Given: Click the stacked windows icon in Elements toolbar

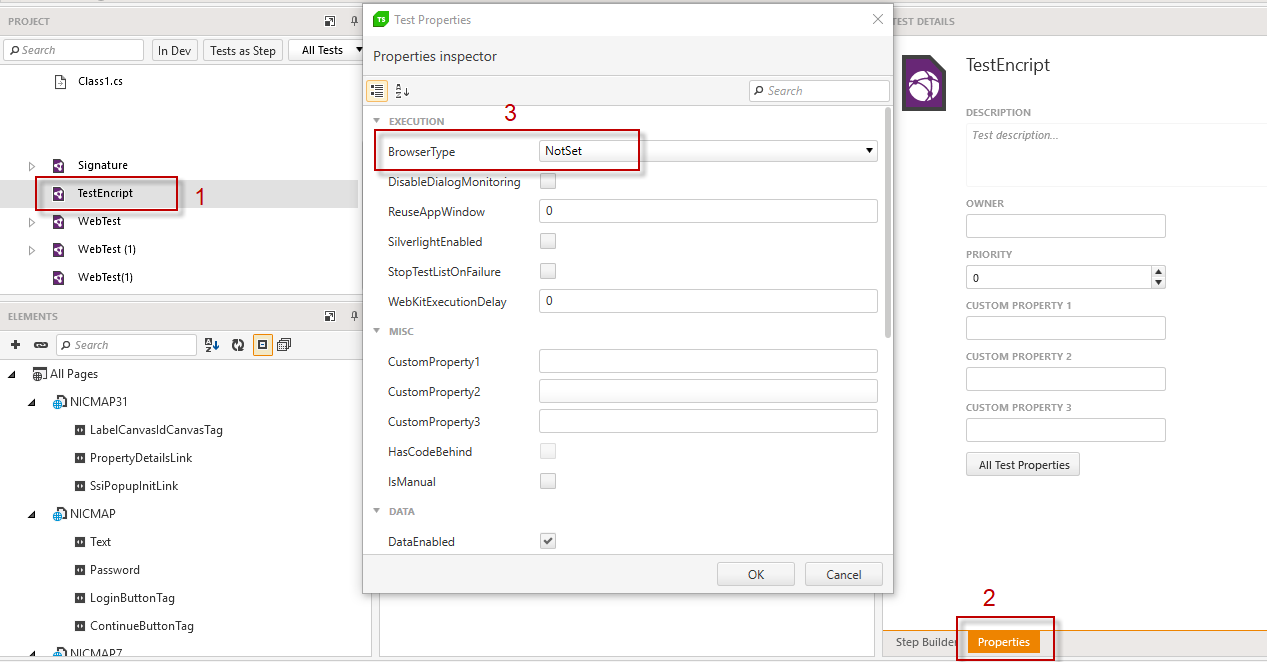Looking at the screenshot, I should coord(285,345).
